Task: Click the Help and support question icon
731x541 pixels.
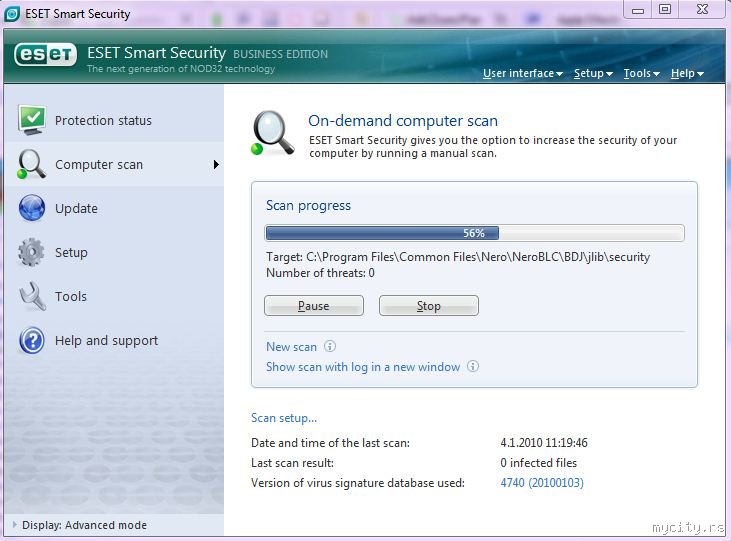Action: 32,340
